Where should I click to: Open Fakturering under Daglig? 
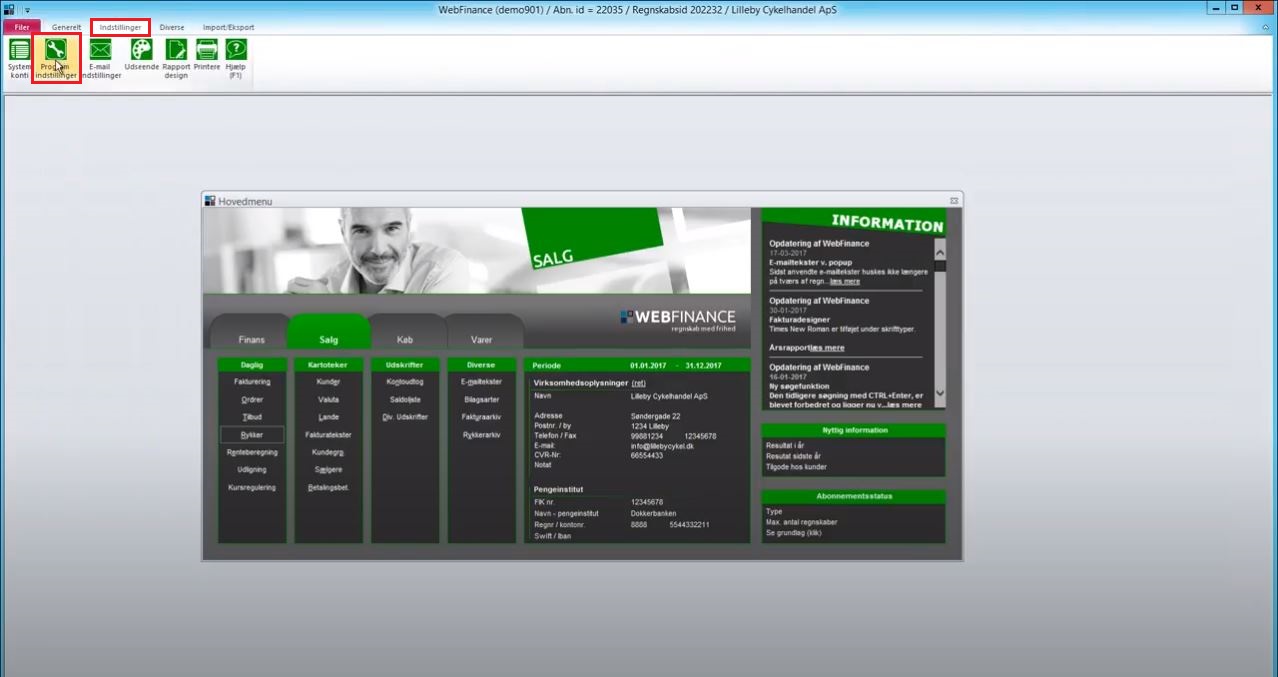coord(252,382)
